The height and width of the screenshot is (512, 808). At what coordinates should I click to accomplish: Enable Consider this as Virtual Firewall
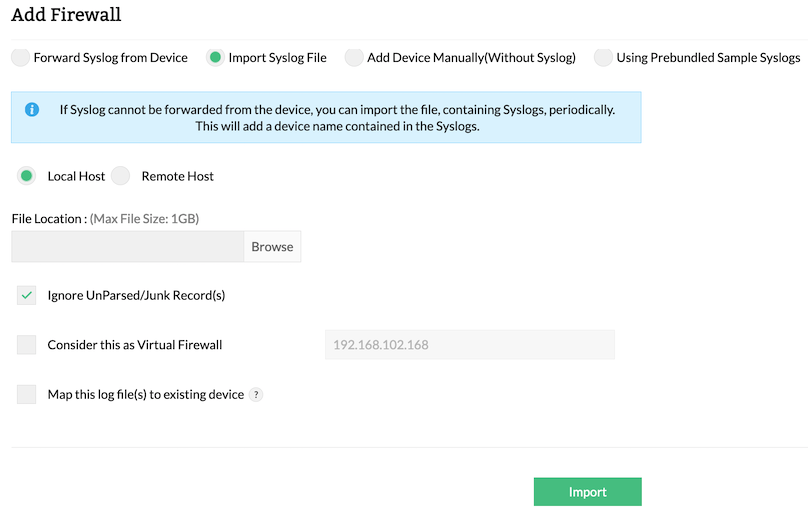point(27,345)
